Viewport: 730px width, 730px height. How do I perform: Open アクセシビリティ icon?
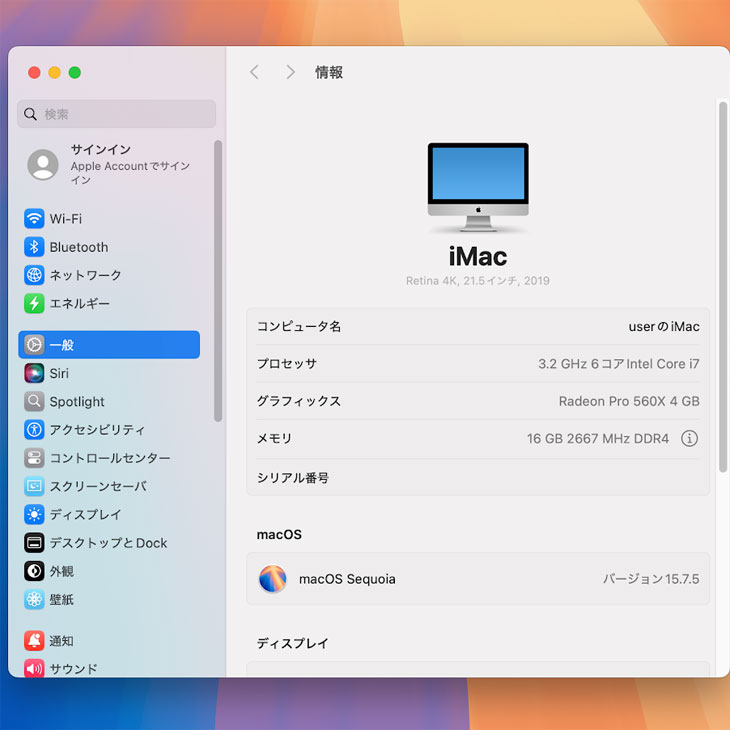34,429
